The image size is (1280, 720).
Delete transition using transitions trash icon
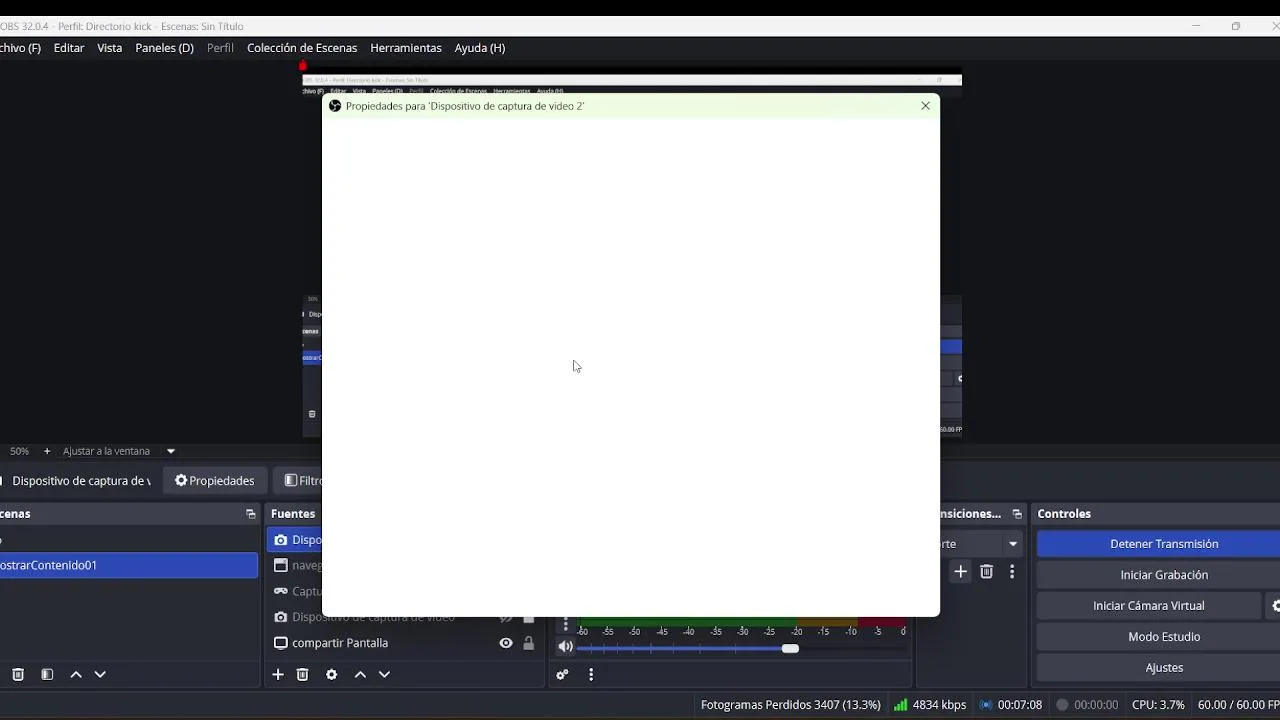(987, 572)
